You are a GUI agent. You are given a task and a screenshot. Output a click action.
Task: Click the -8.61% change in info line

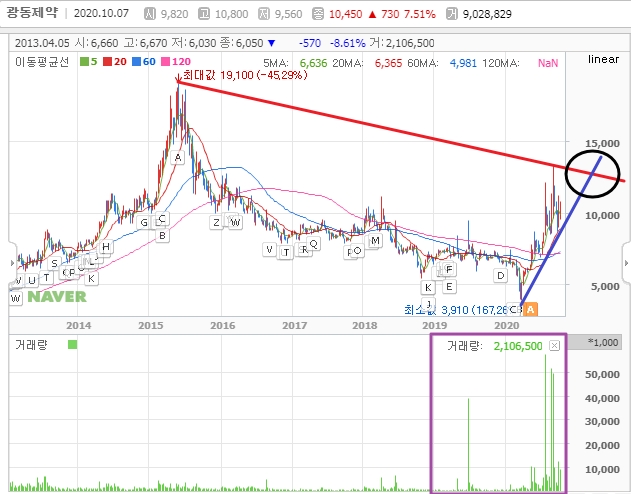pyautogui.click(x=348, y=43)
